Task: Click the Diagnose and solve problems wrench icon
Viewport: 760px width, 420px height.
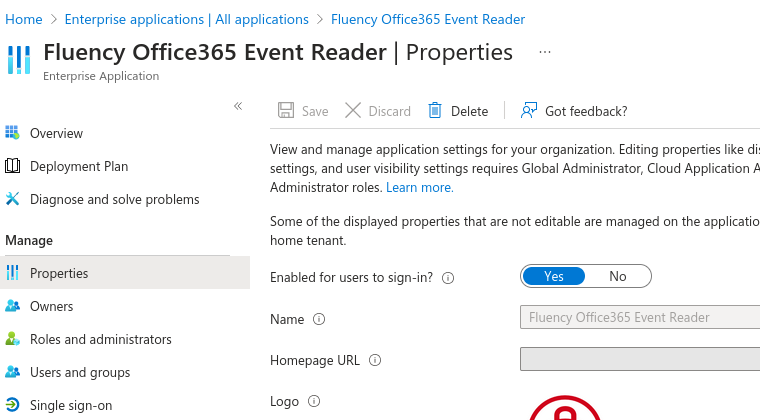Action: tap(12, 199)
